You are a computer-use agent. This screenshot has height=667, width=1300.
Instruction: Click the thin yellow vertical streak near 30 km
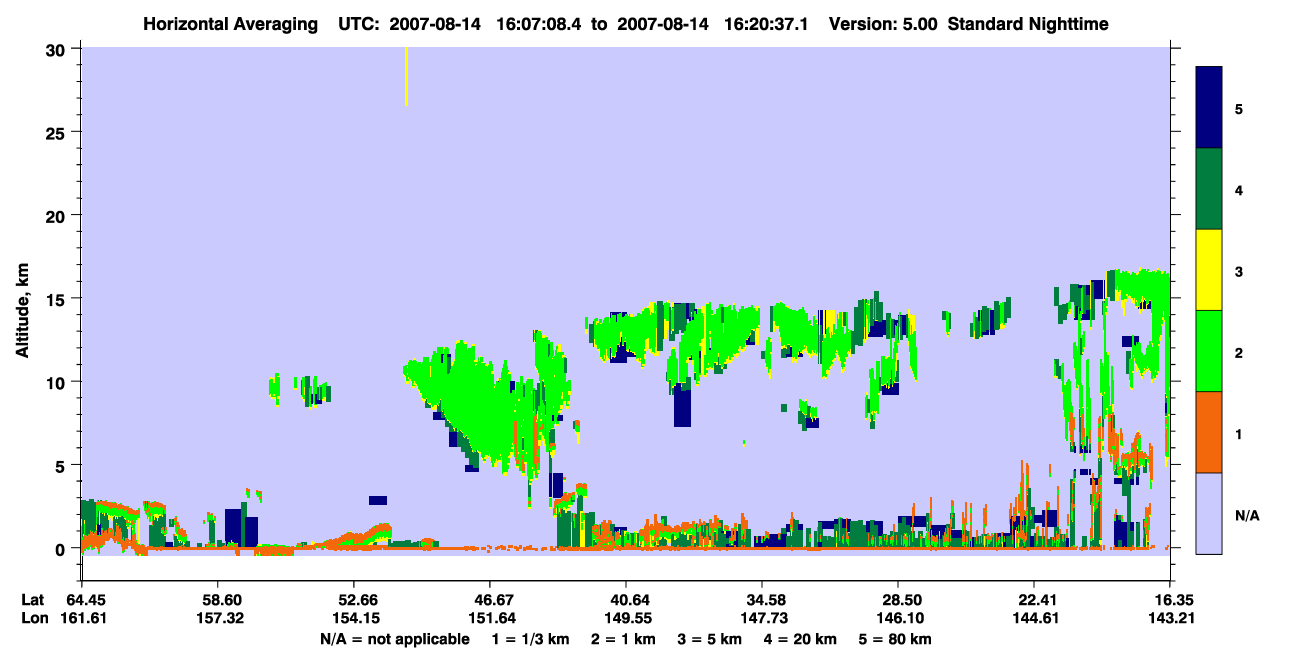click(x=406, y=76)
